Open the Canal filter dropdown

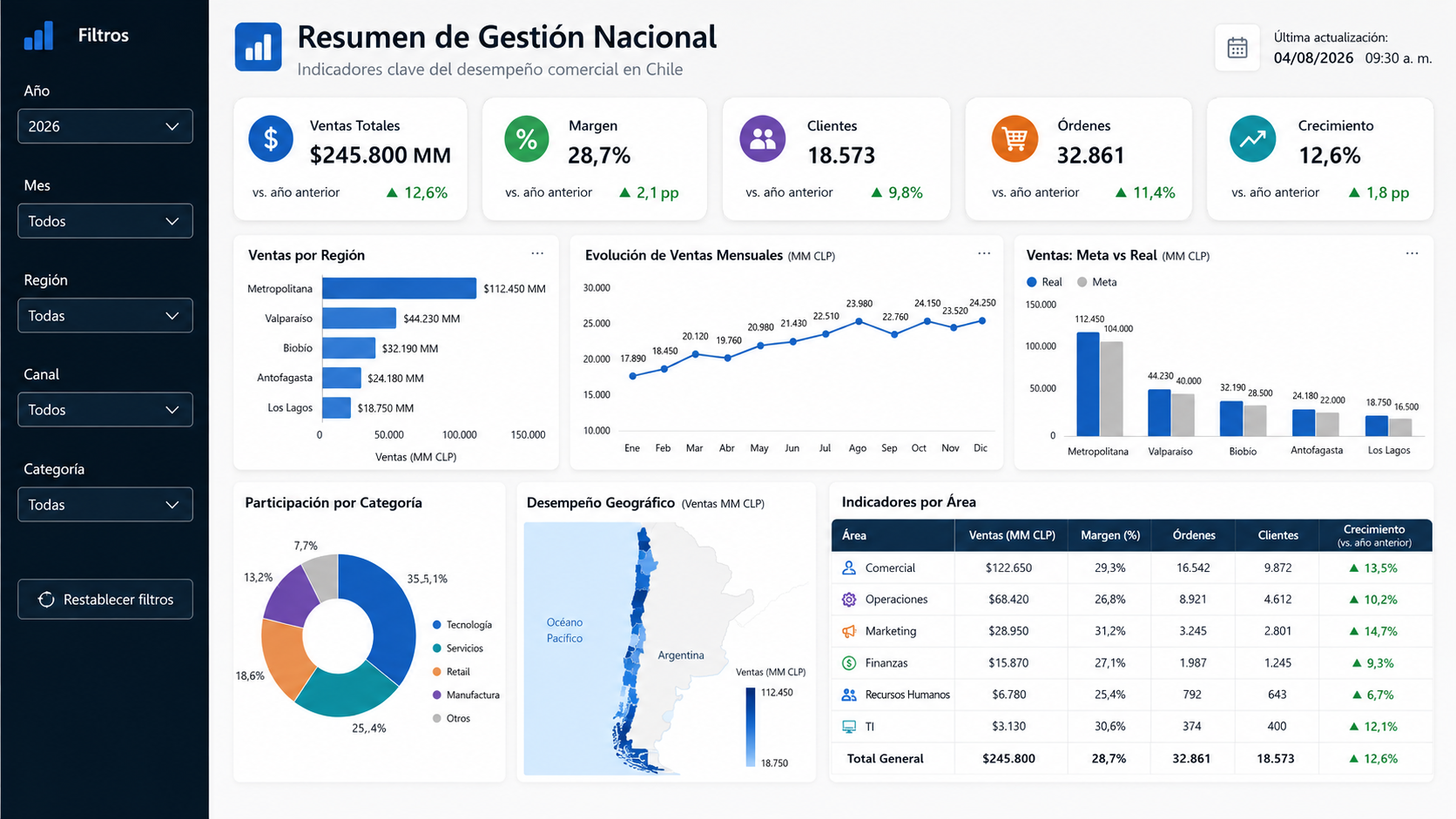[105, 410]
